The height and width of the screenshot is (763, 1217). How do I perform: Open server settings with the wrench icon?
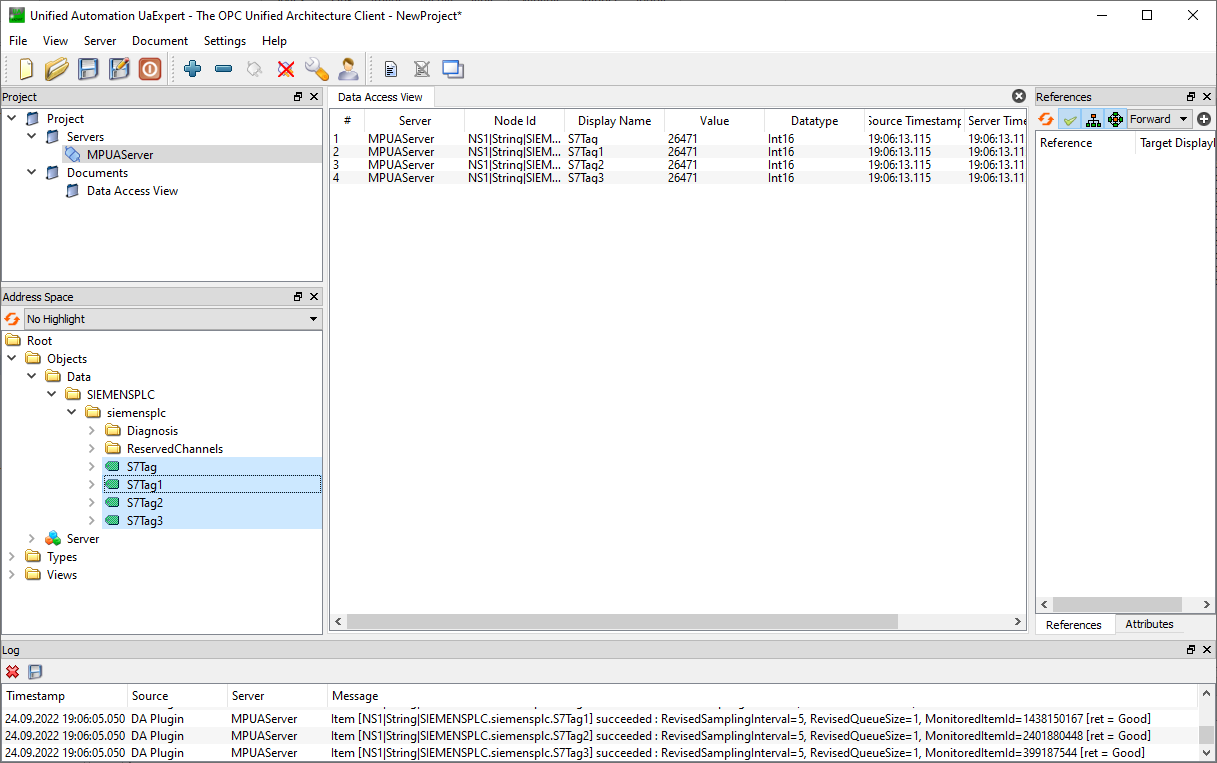pyautogui.click(x=317, y=69)
